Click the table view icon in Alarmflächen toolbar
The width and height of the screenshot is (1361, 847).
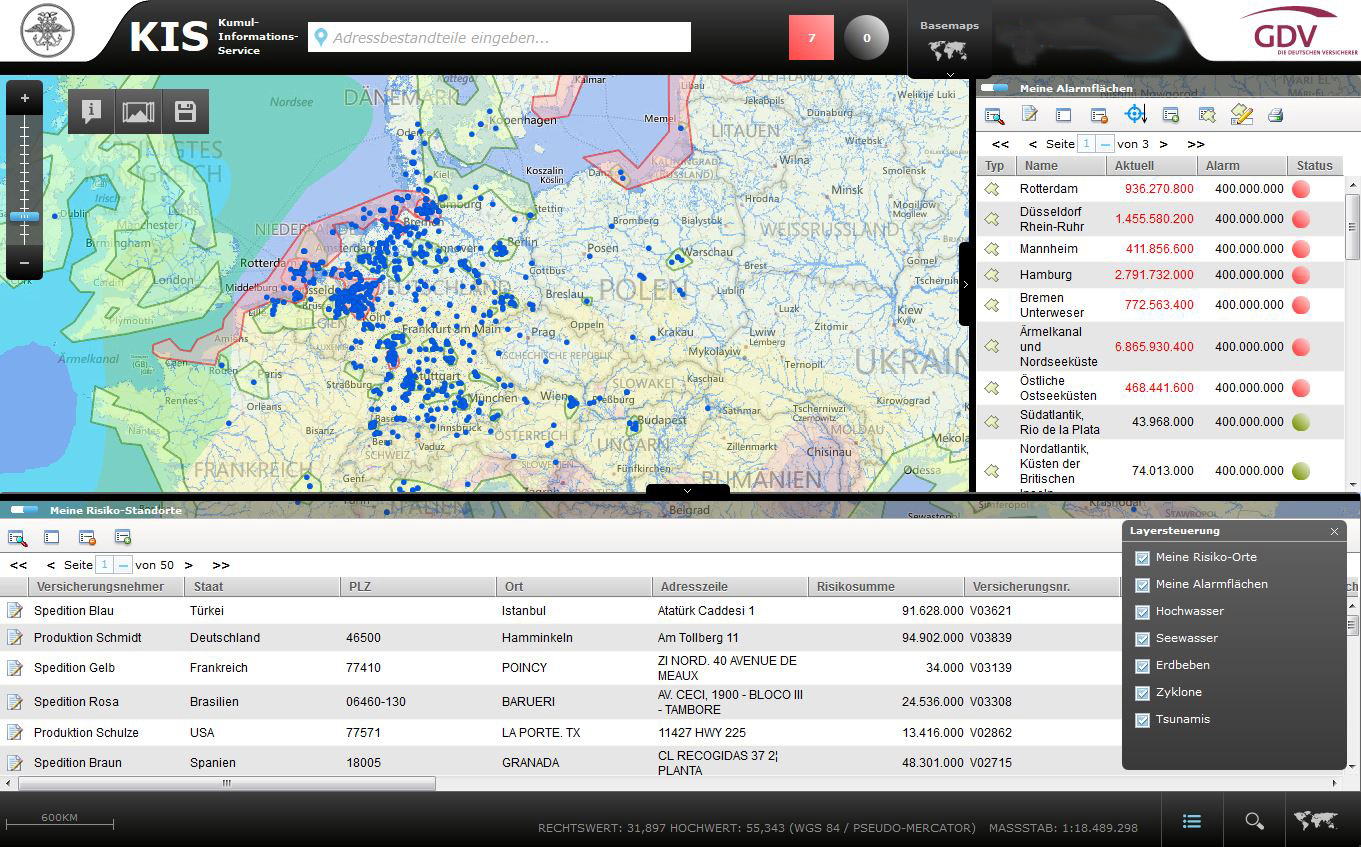[1064, 115]
